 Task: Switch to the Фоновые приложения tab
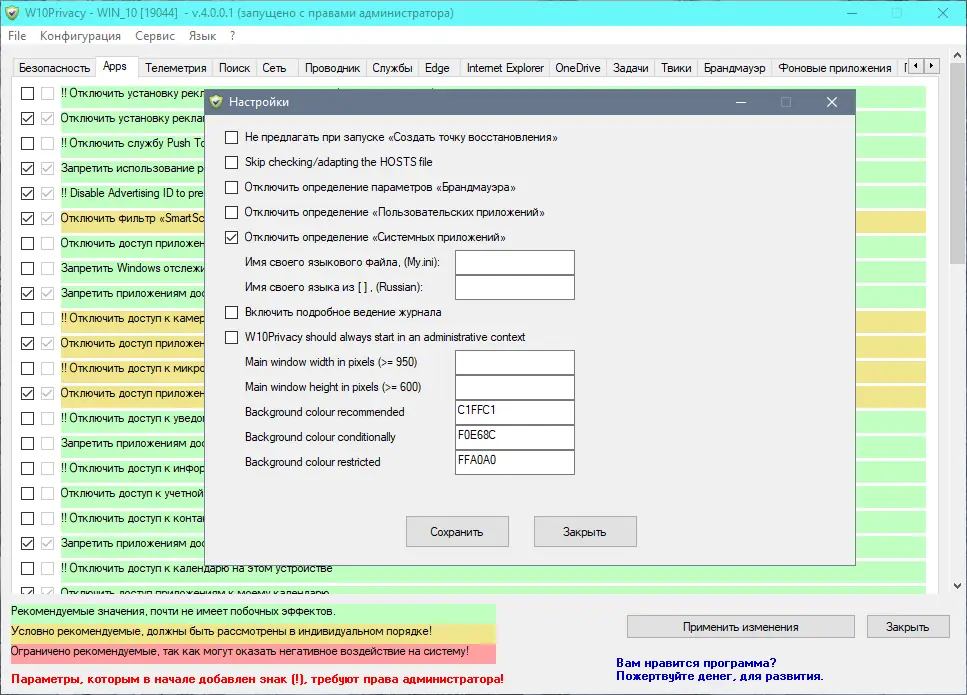tap(835, 68)
